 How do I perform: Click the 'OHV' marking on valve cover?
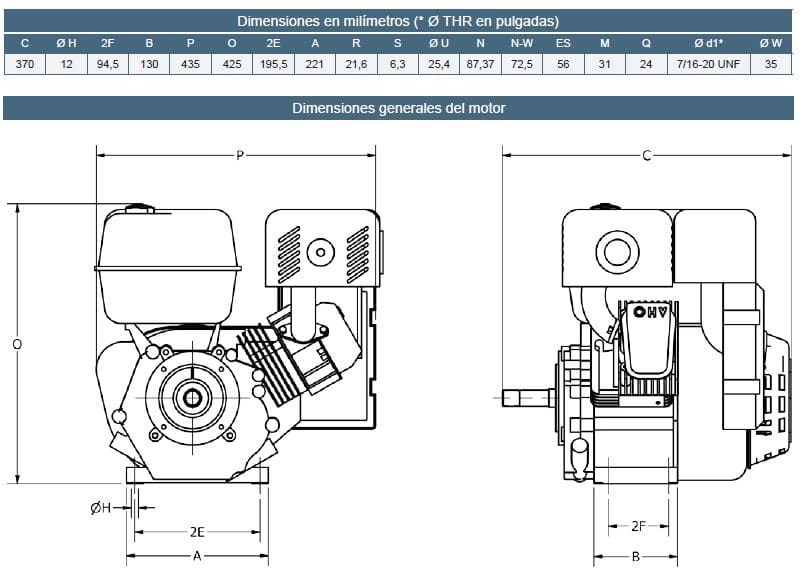point(650,311)
